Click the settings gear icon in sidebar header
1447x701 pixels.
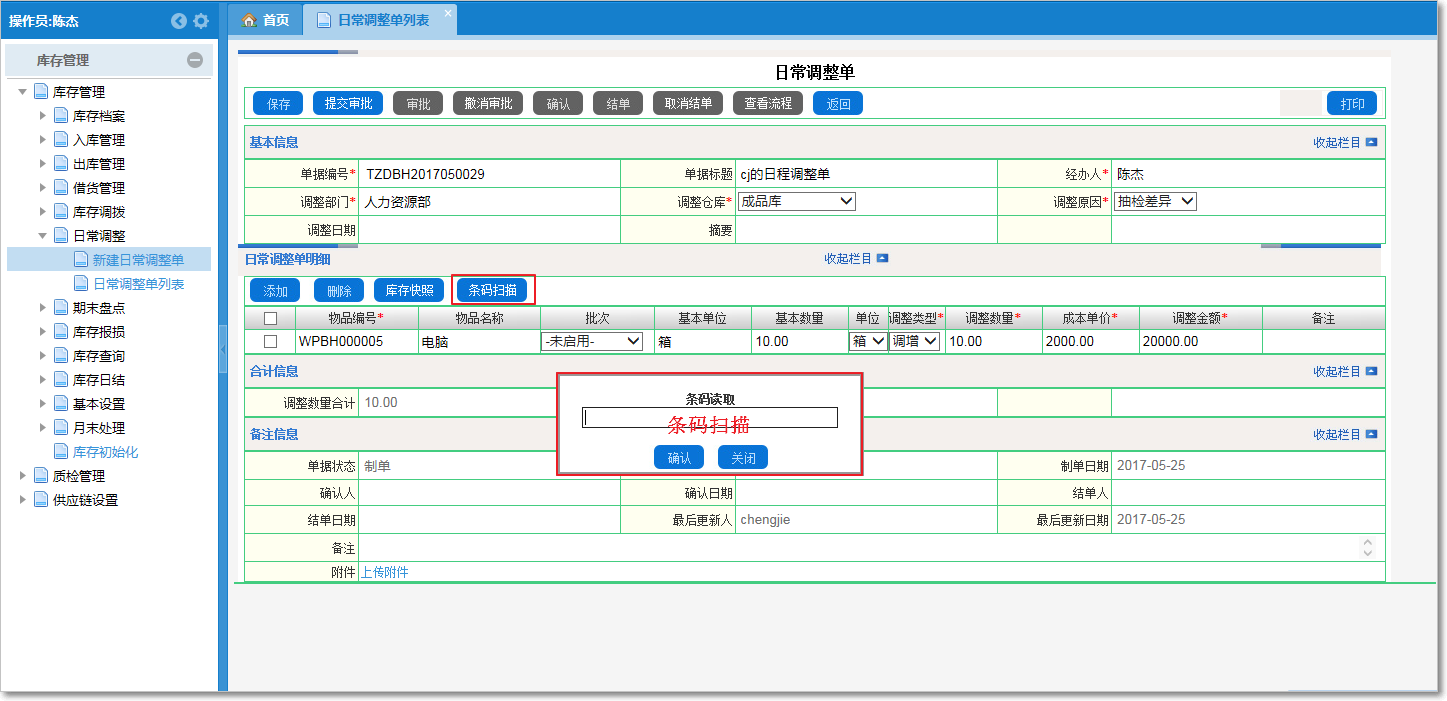pyautogui.click(x=201, y=21)
